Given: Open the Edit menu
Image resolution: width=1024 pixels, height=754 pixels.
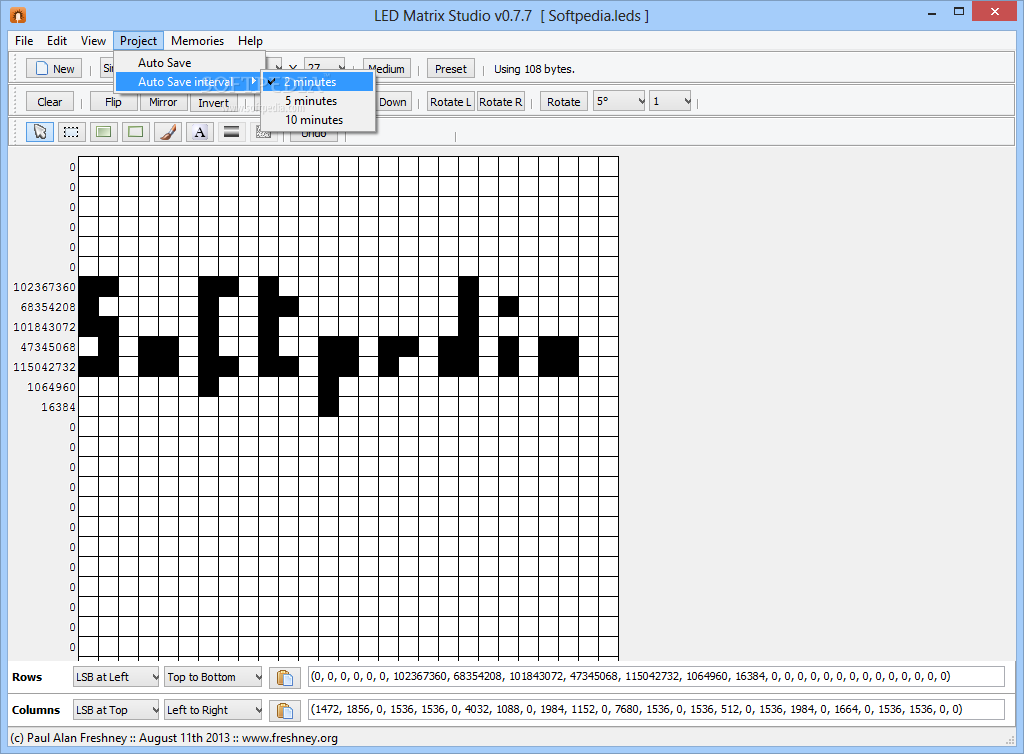Looking at the screenshot, I should pyautogui.click(x=57, y=40).
